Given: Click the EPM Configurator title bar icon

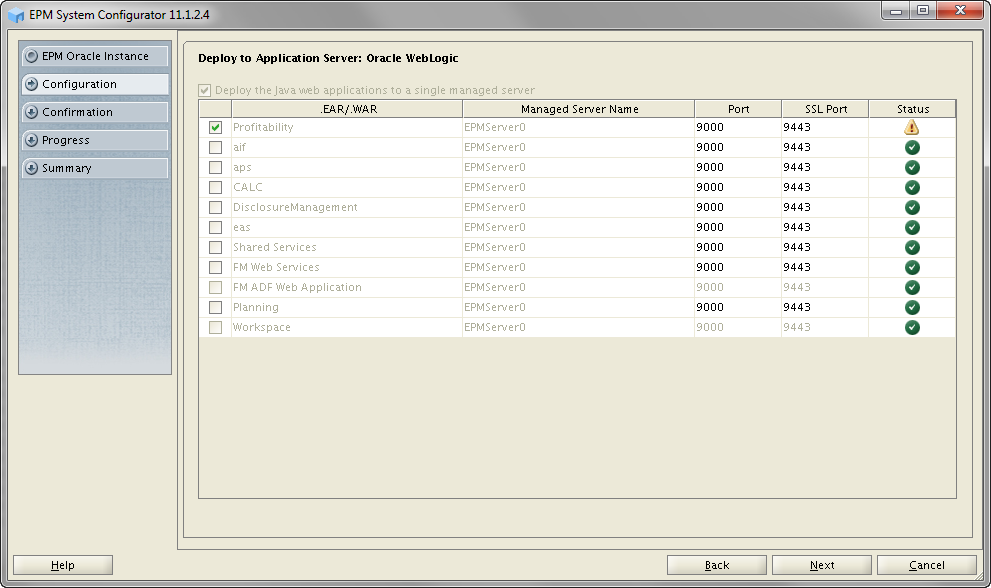Looking at the screenshot, I should pos(16,15).
